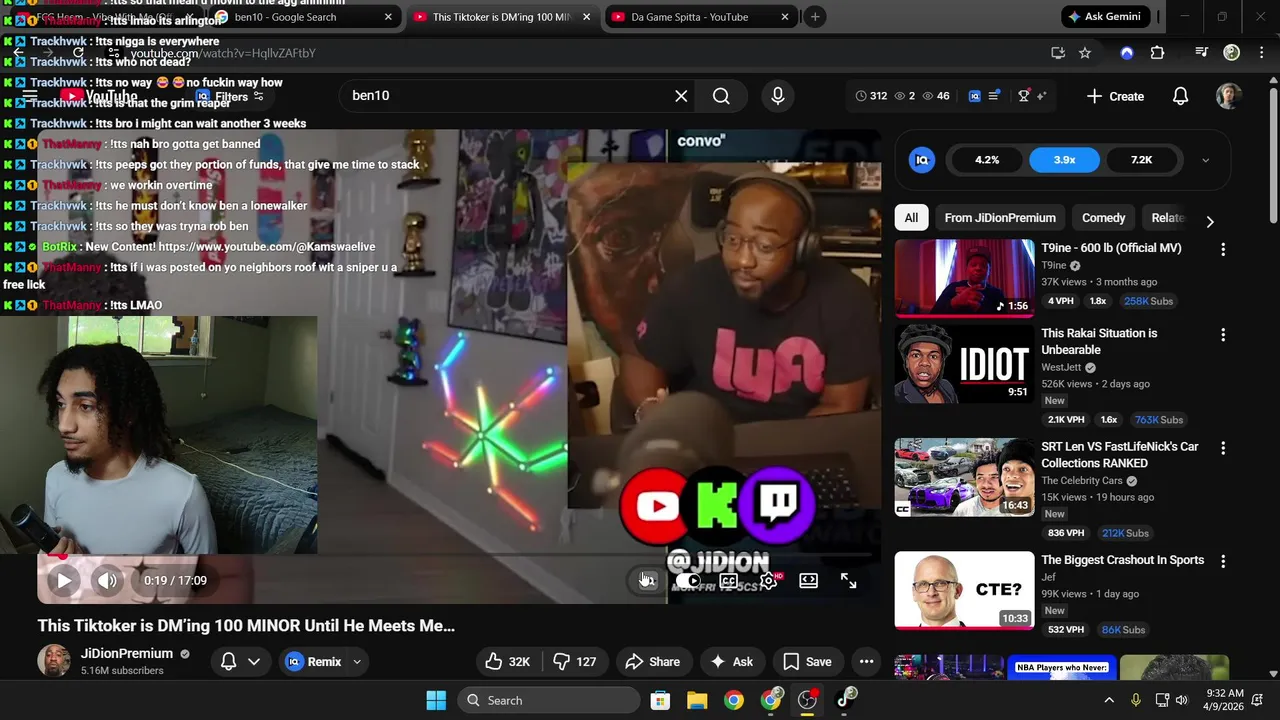This screenshot has height=720, width=1280.
Task: Open Windows Start menu
Action: pyautogui.click(x=436, y=700)
